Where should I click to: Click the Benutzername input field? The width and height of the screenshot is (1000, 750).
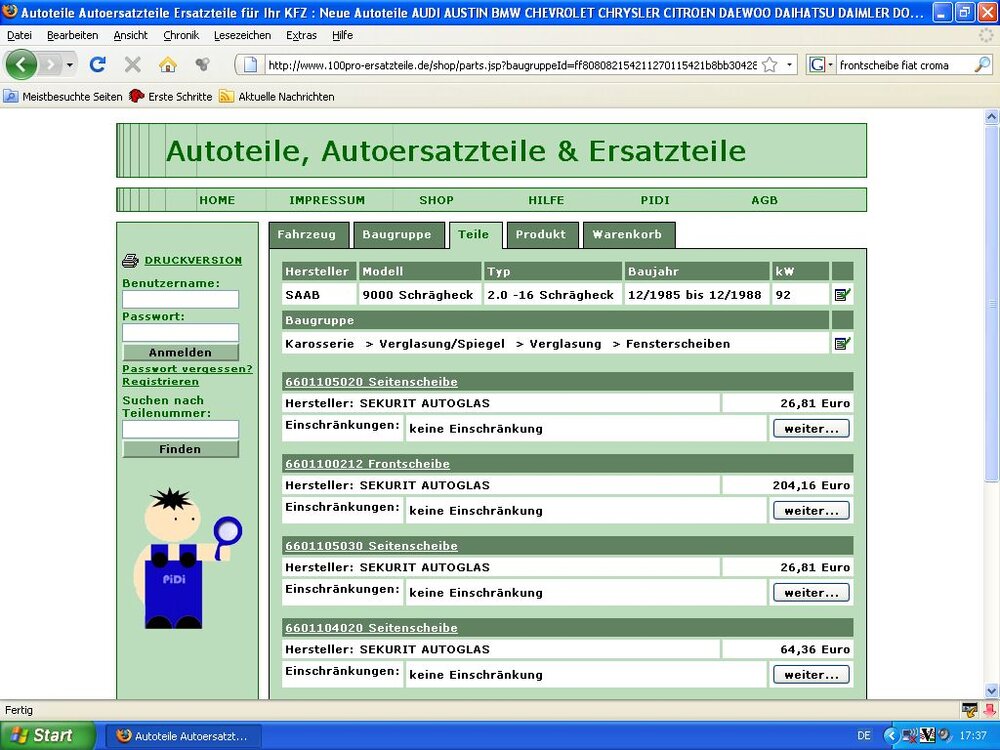[x=180, y=300]
